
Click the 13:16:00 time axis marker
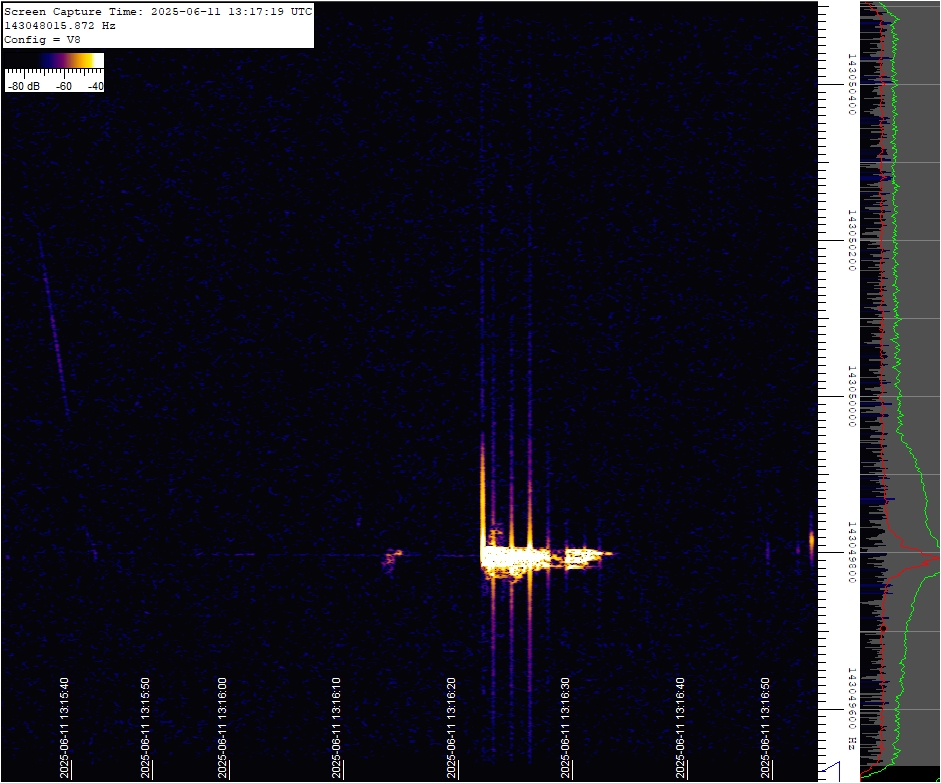tap(222, 728)
